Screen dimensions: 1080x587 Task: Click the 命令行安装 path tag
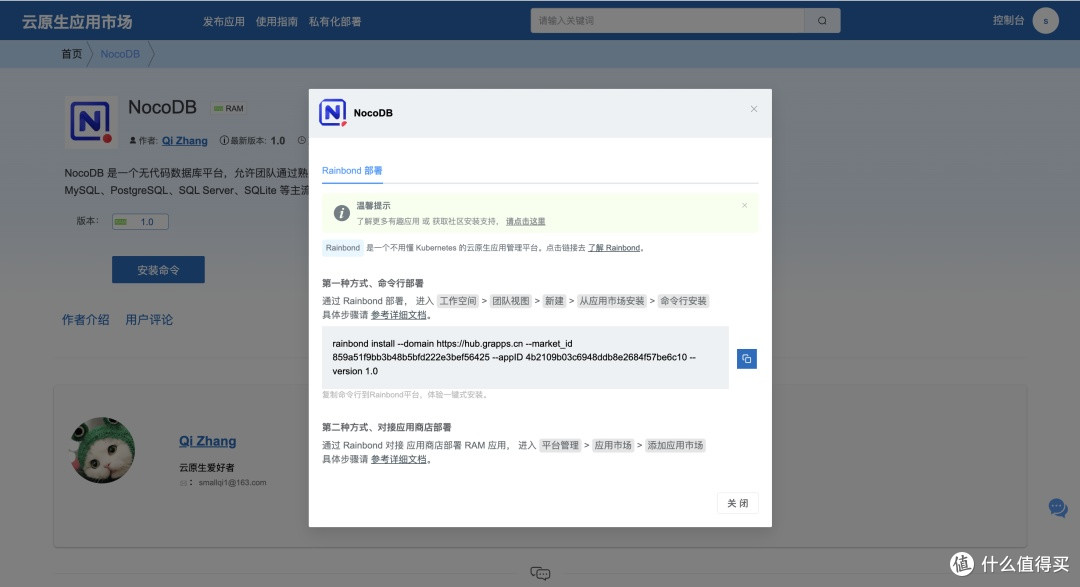tap(683, 301)
